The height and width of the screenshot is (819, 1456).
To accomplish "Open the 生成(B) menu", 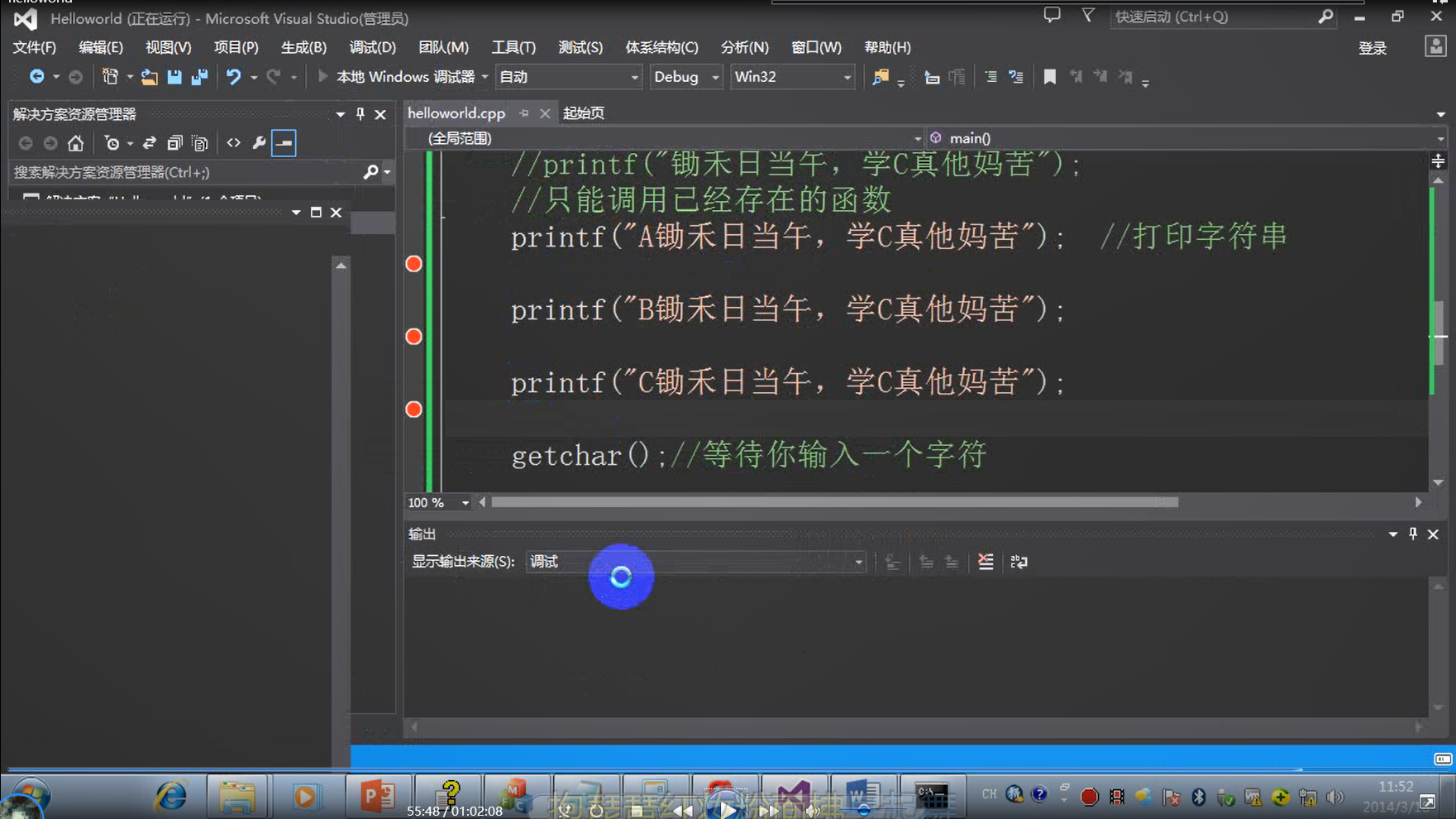I will coord(303,47).
